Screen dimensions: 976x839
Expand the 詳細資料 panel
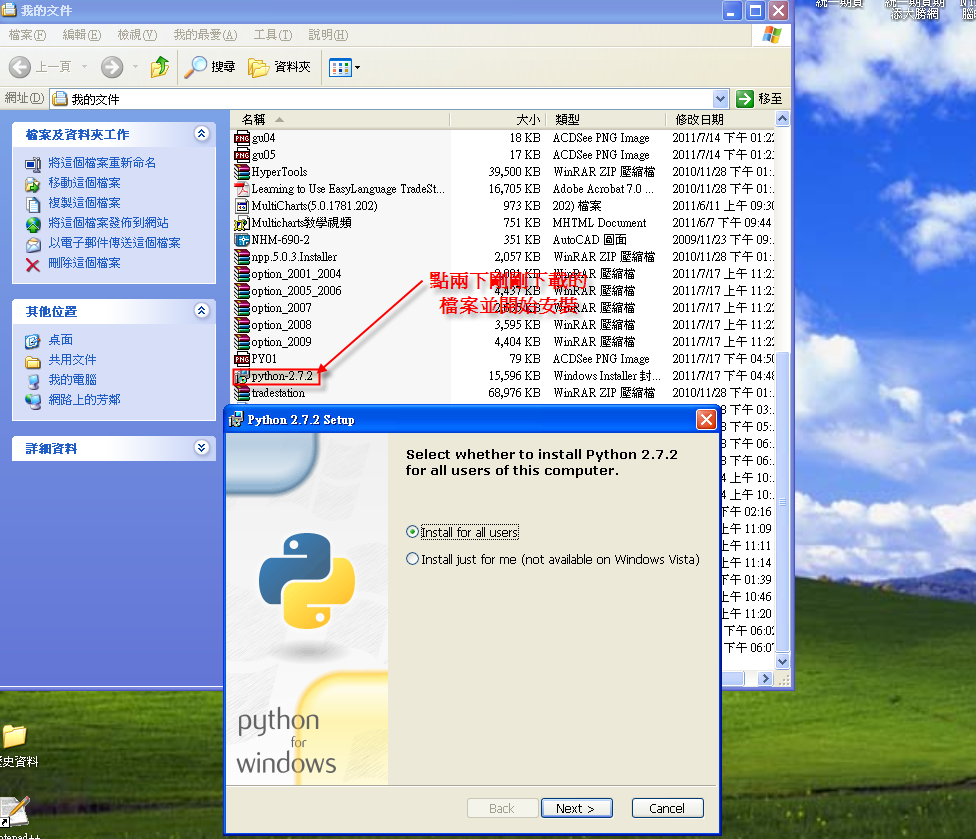201,448
